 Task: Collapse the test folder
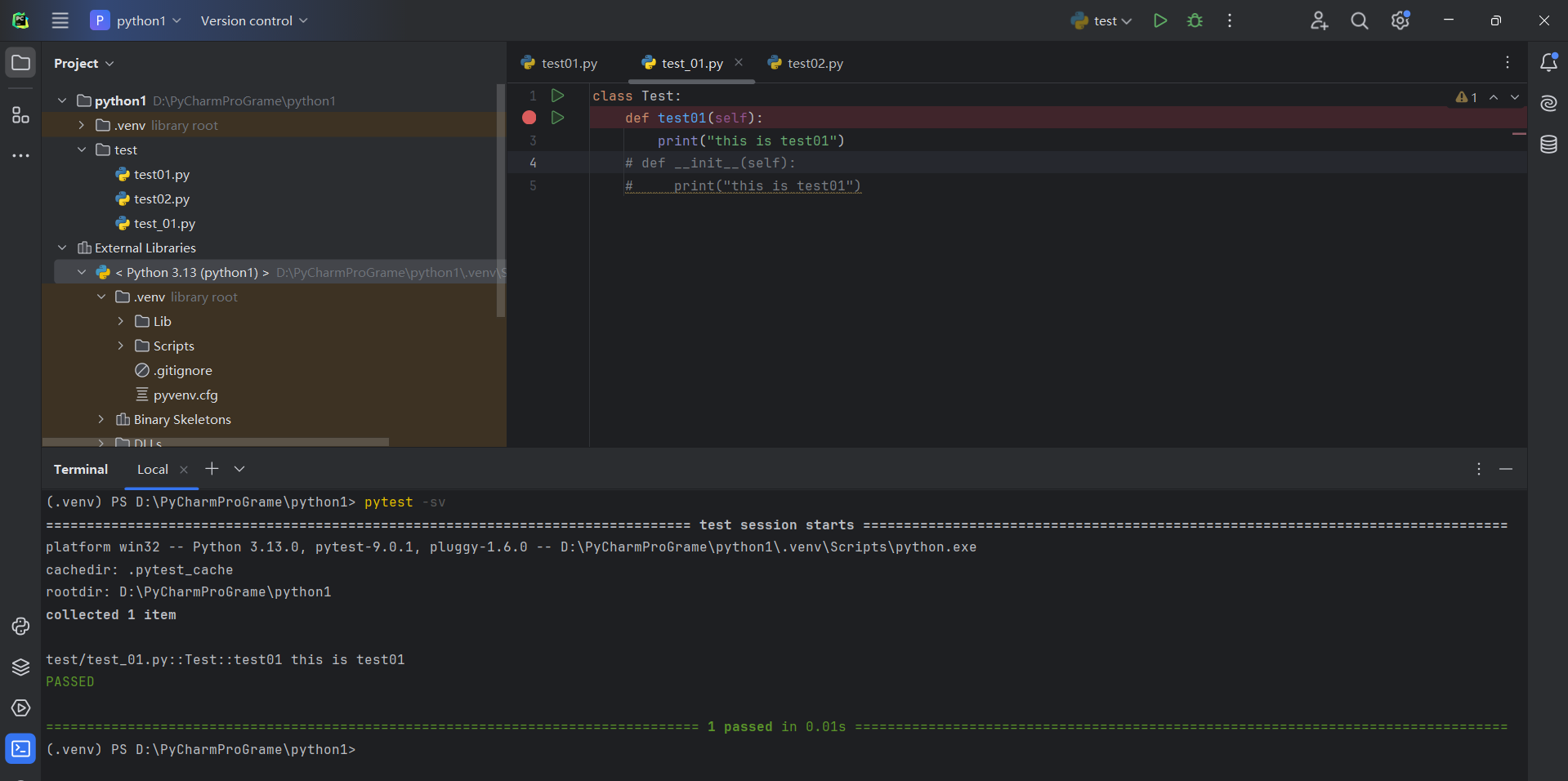[x=82, y=150]
